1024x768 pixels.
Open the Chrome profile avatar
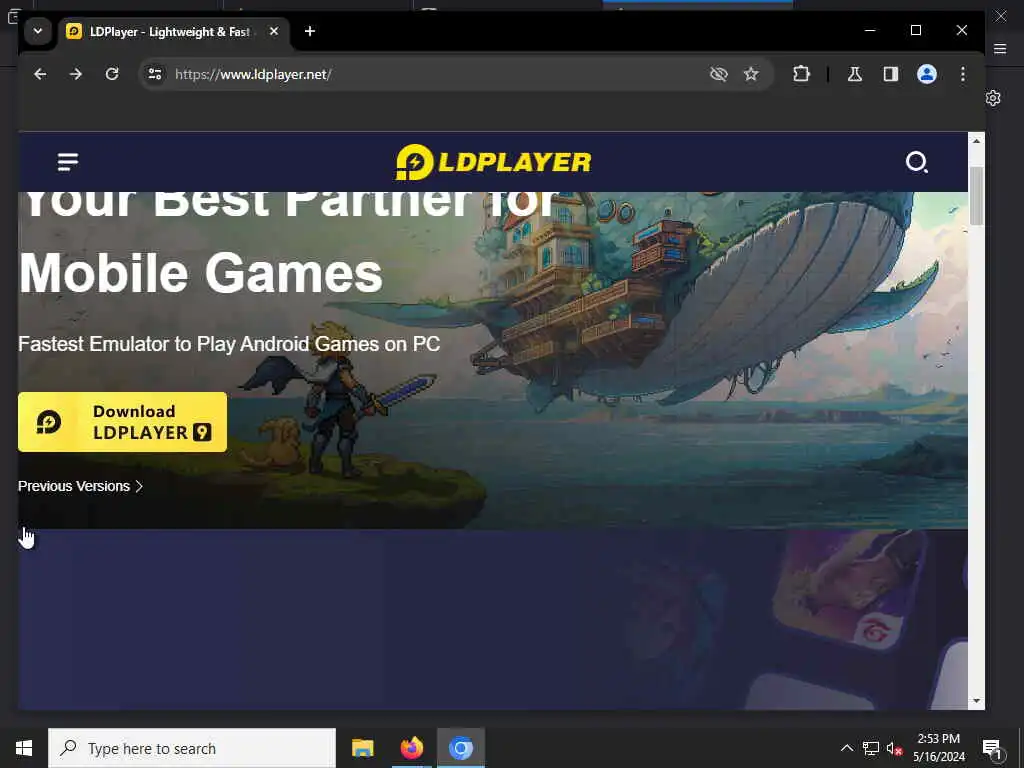[x=927, y=74]
